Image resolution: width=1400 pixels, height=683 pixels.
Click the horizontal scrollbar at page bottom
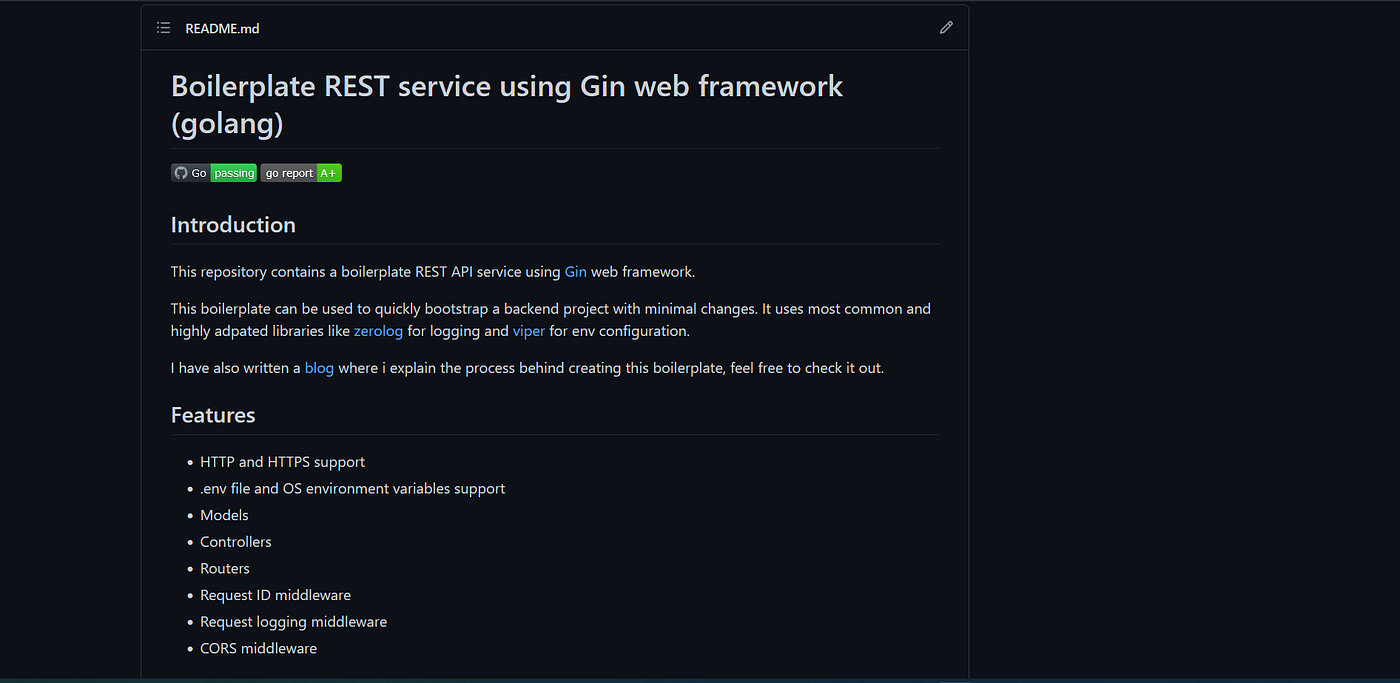(x=700, y=680)
